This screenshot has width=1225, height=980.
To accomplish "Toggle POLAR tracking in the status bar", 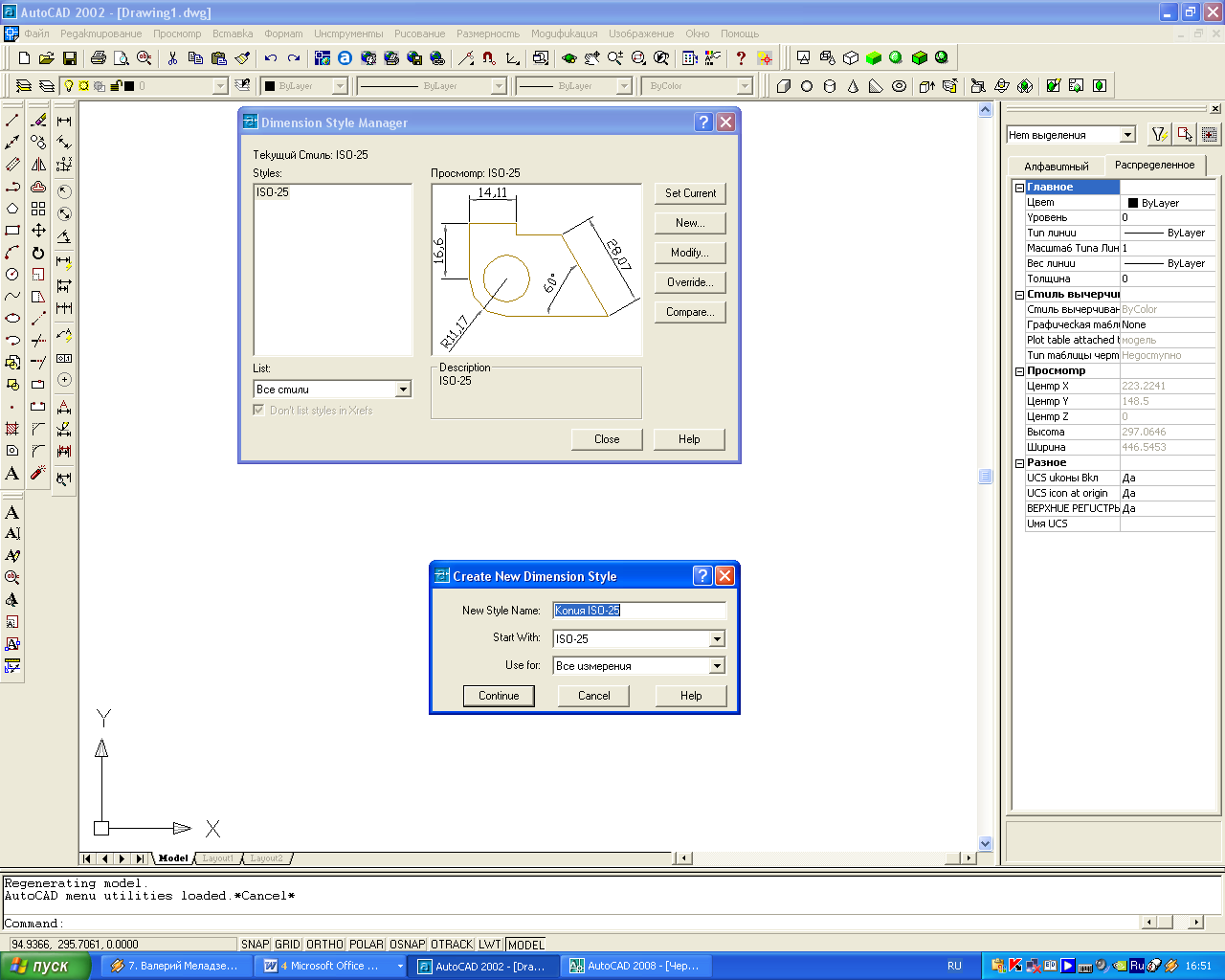I will coord(367,945).
